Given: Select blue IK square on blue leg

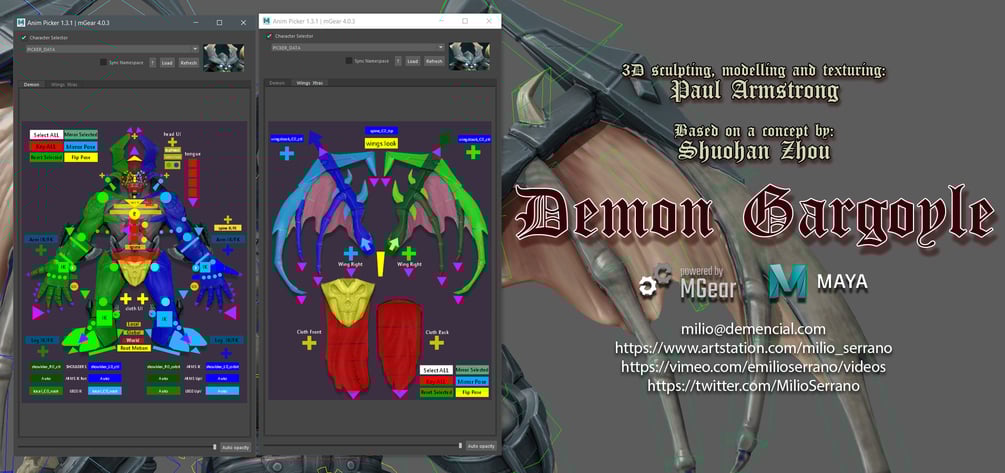Looking at the screenshot, I should pyautogui.click(x=165, y=317).
